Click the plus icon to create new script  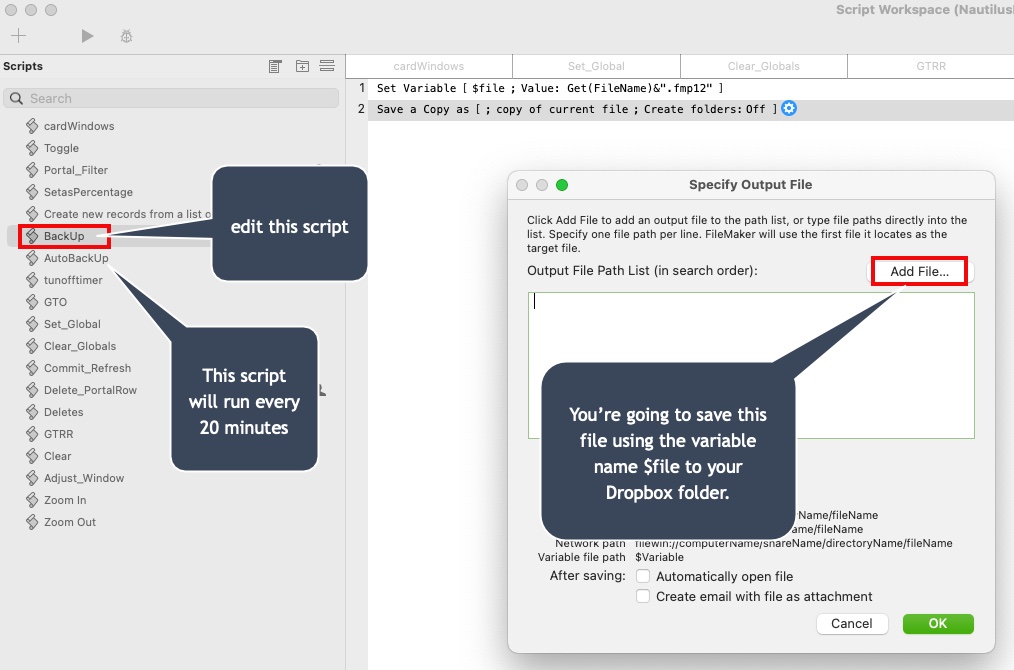tap(19, 36)
